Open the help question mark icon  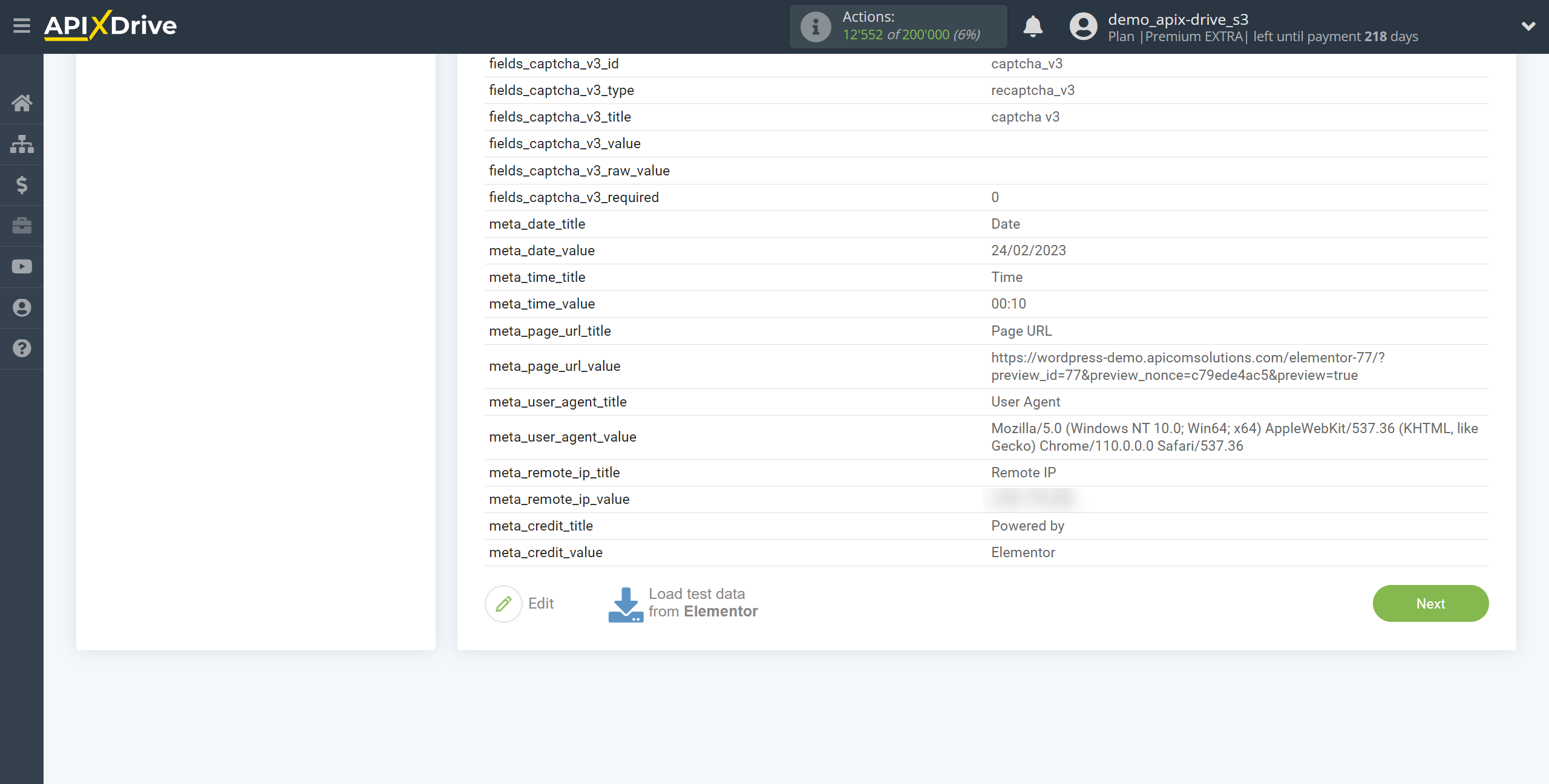(x=22, y=348)
